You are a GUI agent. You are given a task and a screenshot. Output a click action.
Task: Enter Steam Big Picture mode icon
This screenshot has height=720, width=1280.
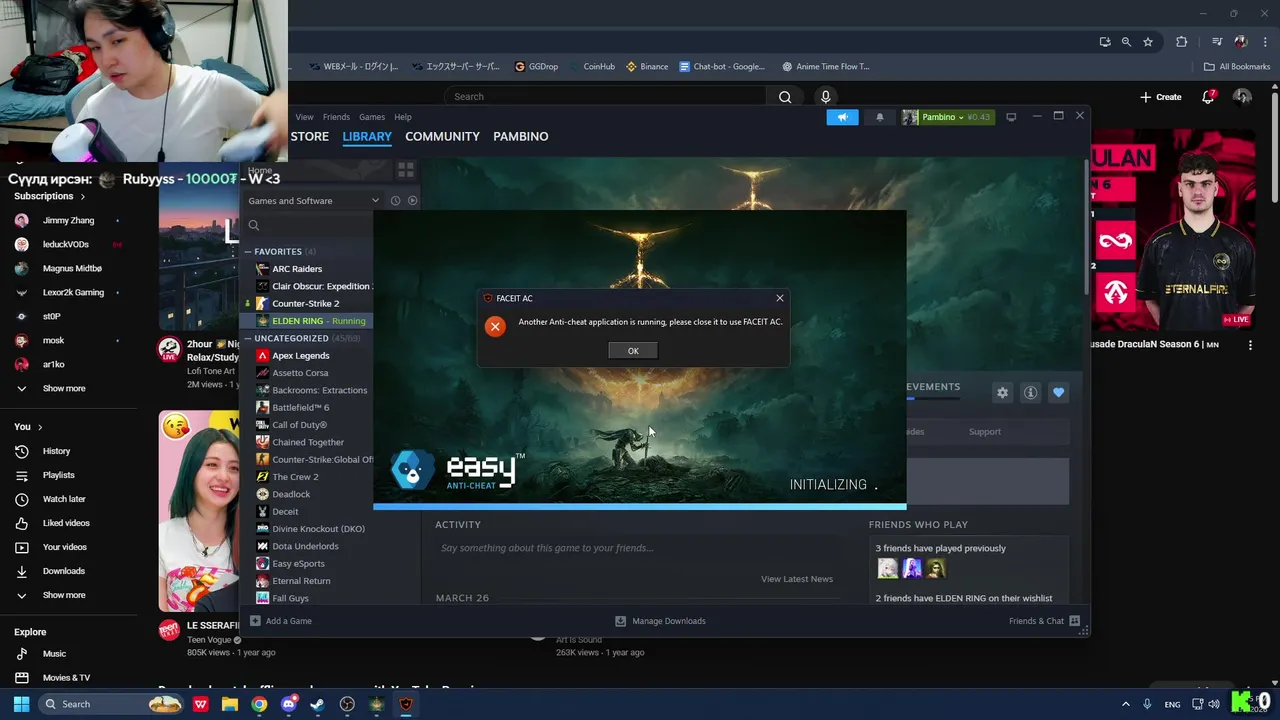(1011, 117)
